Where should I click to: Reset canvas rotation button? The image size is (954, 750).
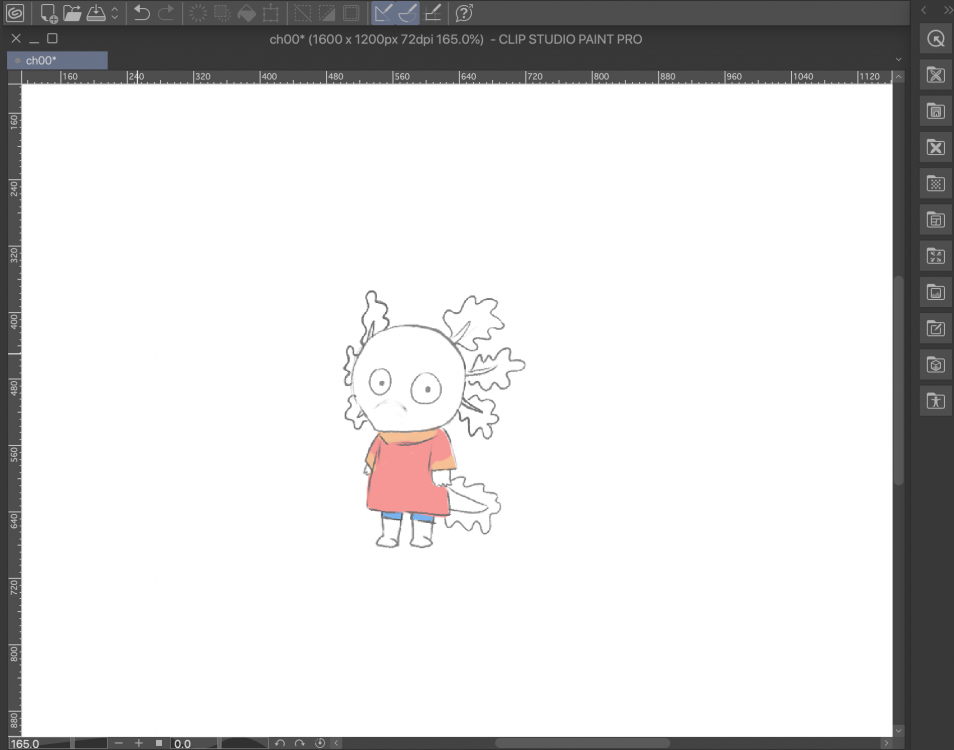(x=319, y=743)
